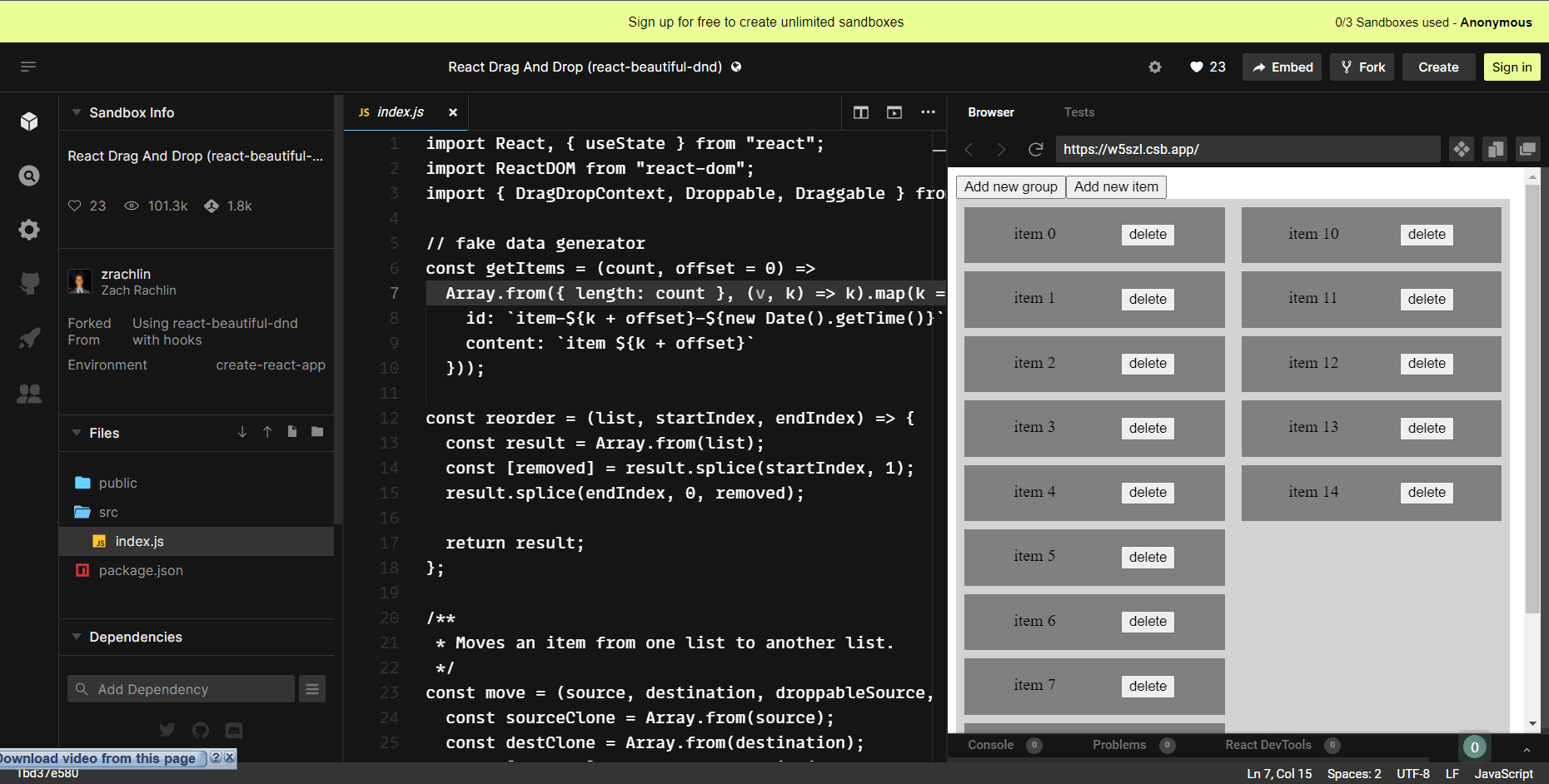The width and height of the screenshot is (1549, 784).
Task: Open the hamburger menu icon
Action: [x=28, y=67]
